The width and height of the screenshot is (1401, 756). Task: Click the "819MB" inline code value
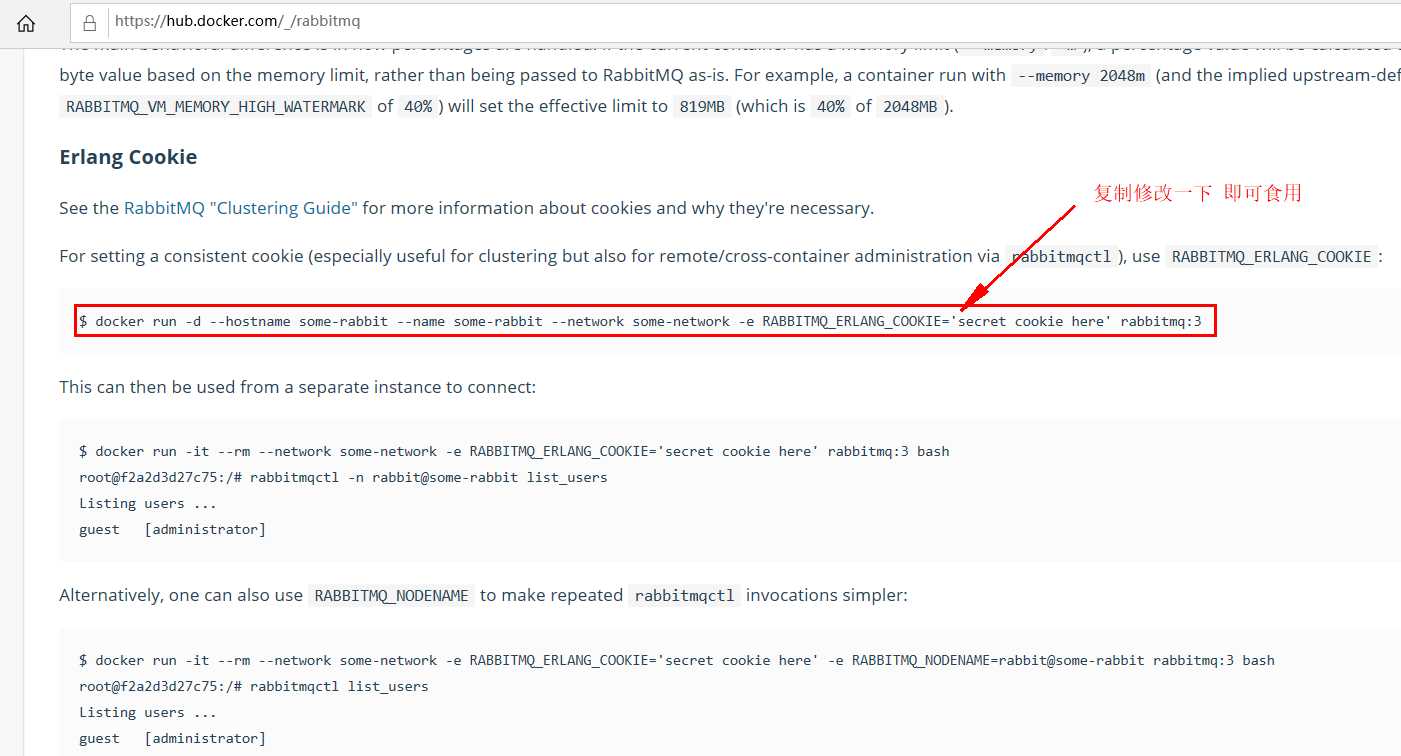coord(701,107)
